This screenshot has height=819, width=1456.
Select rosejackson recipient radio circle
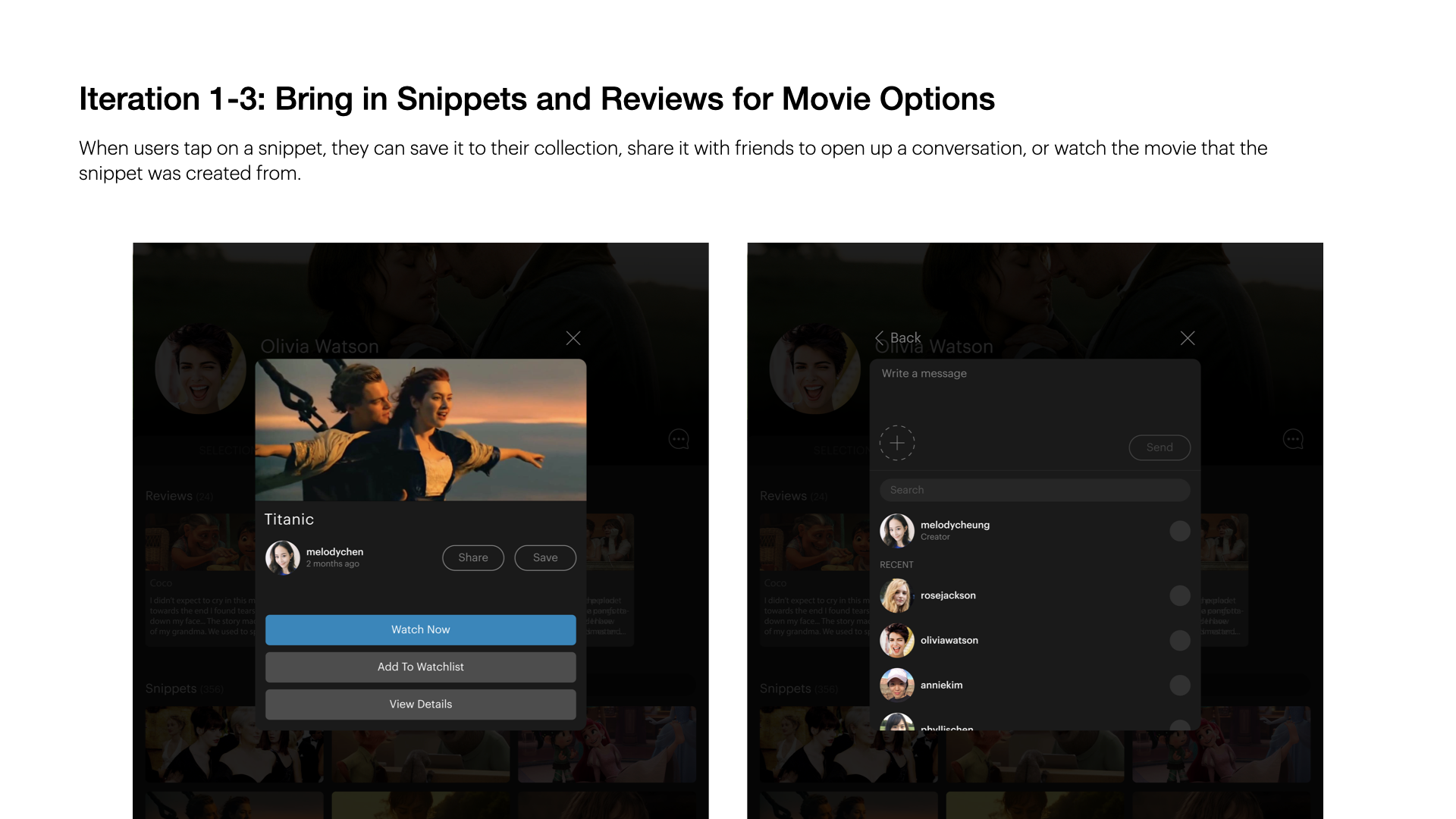pyautogui.click(x=1179, y=595)
